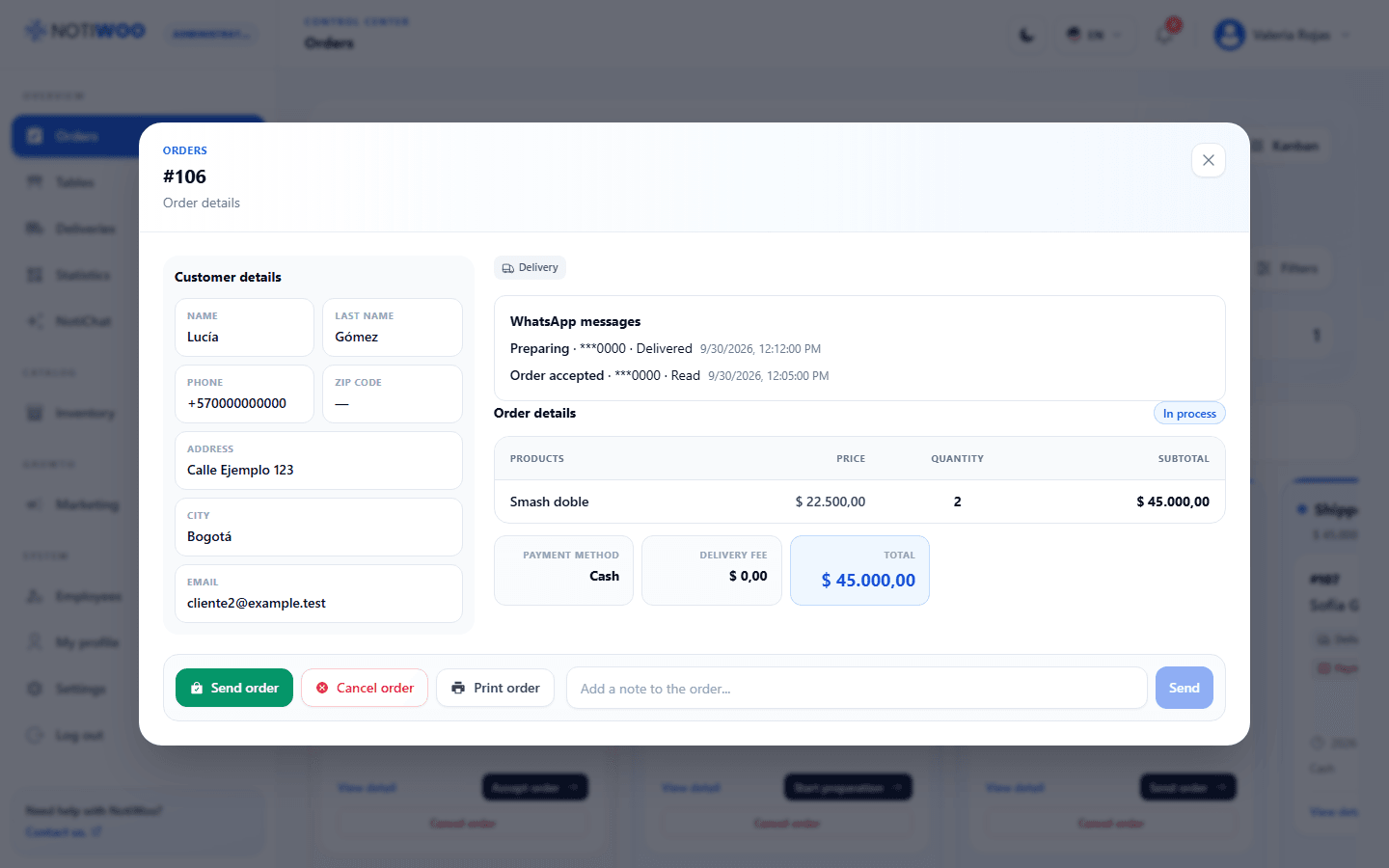The image size is (1389, 868).
Task: Open Statistics in the sidebar
Action: 75,275
